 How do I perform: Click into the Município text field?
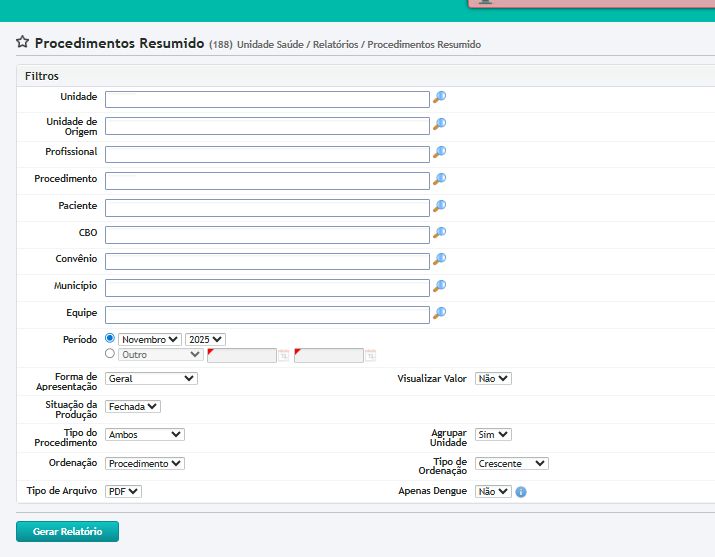[267, 287]
